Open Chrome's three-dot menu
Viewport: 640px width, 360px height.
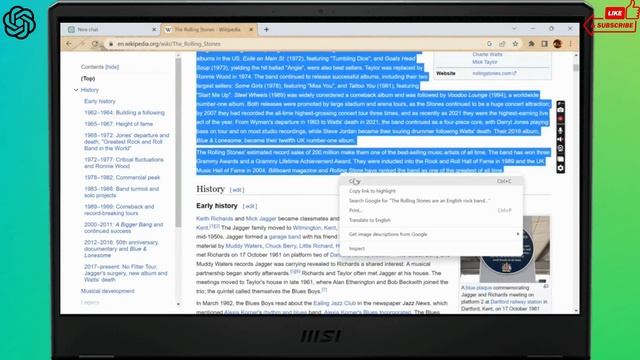tap(571, 44)
